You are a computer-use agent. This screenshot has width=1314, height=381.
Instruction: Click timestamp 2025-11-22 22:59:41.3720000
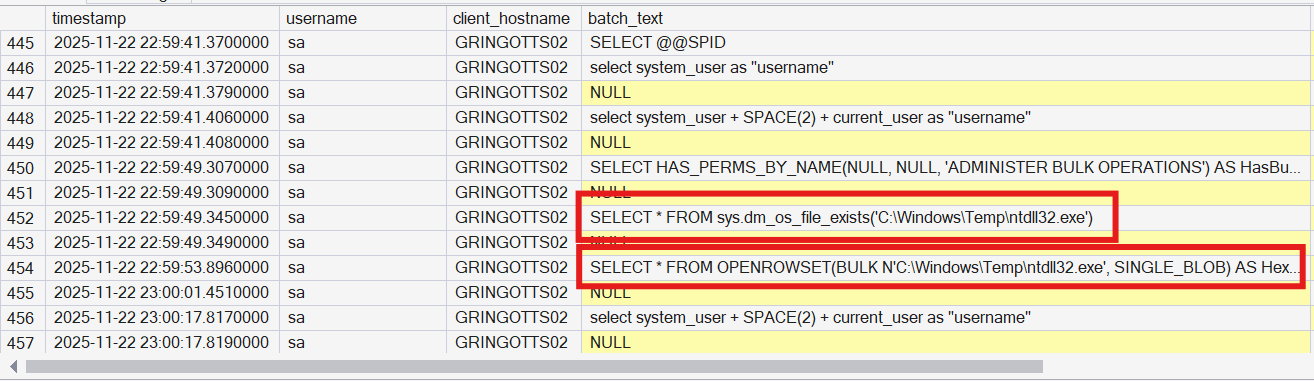tap(162, 68)
